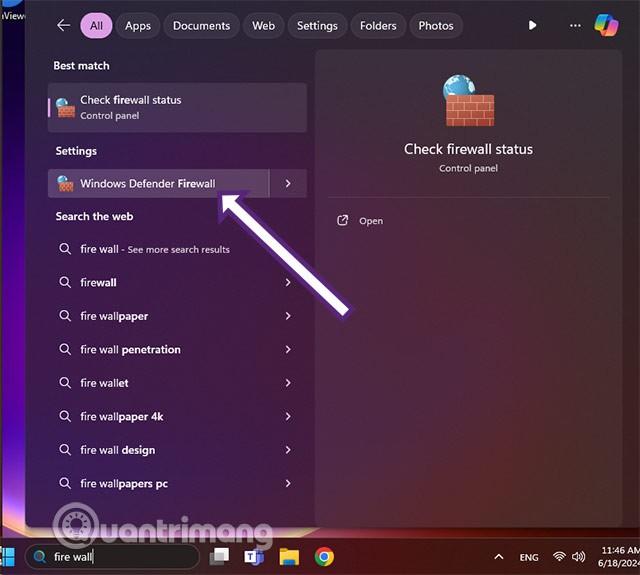Select 'Check firewall status' best match
Image resolution: width=640 pixels, height=575 pixels.
[x=176, y=107]
